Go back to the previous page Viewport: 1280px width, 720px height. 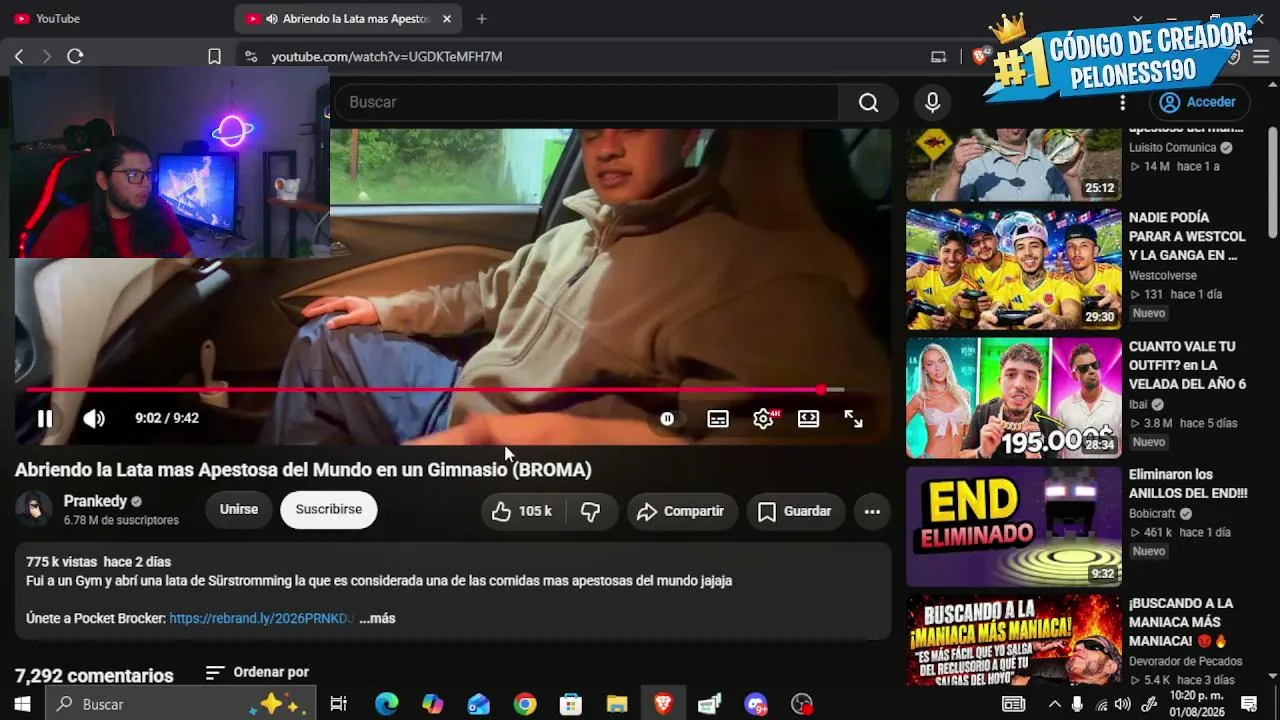(19, 57)
